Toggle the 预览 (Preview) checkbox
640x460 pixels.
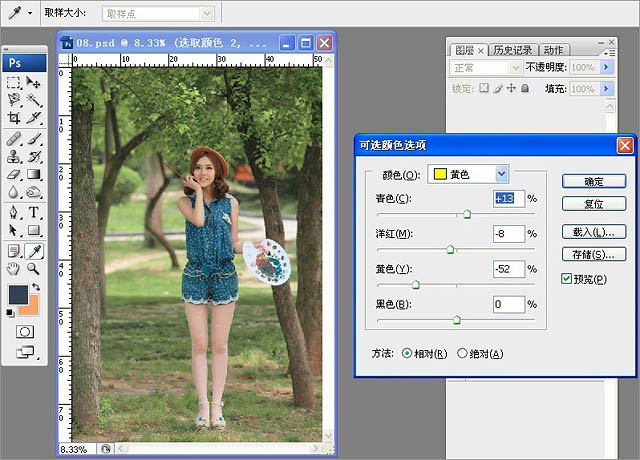[x=567, y=279]
